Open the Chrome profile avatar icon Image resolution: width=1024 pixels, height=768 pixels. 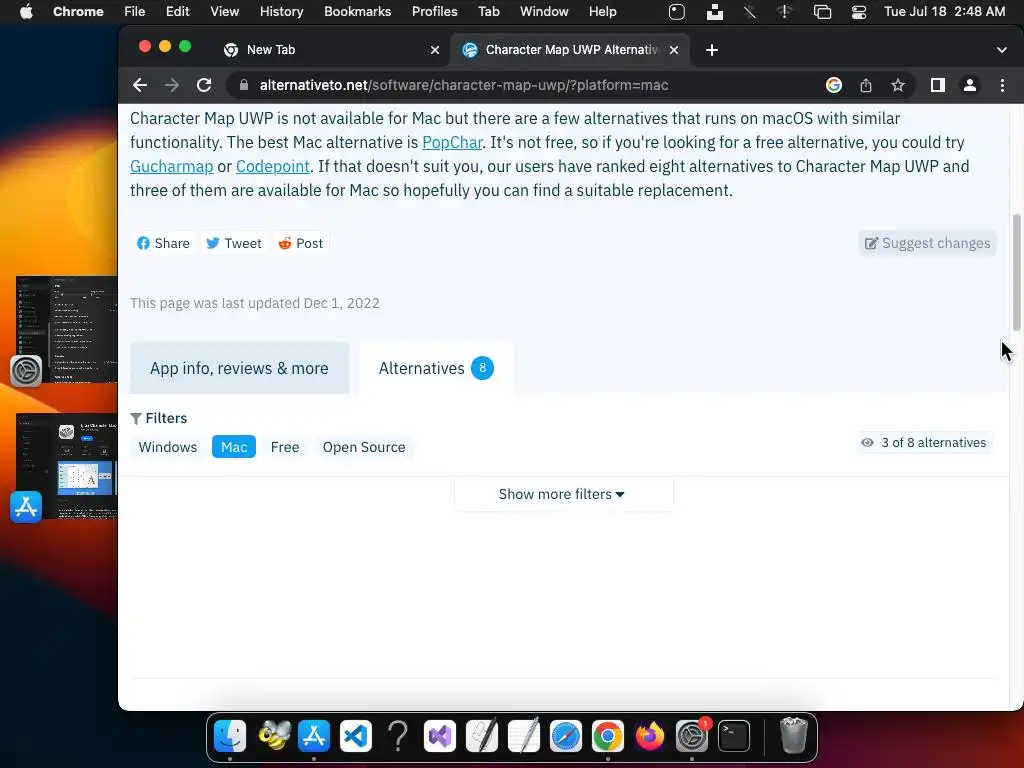(970, 85)
